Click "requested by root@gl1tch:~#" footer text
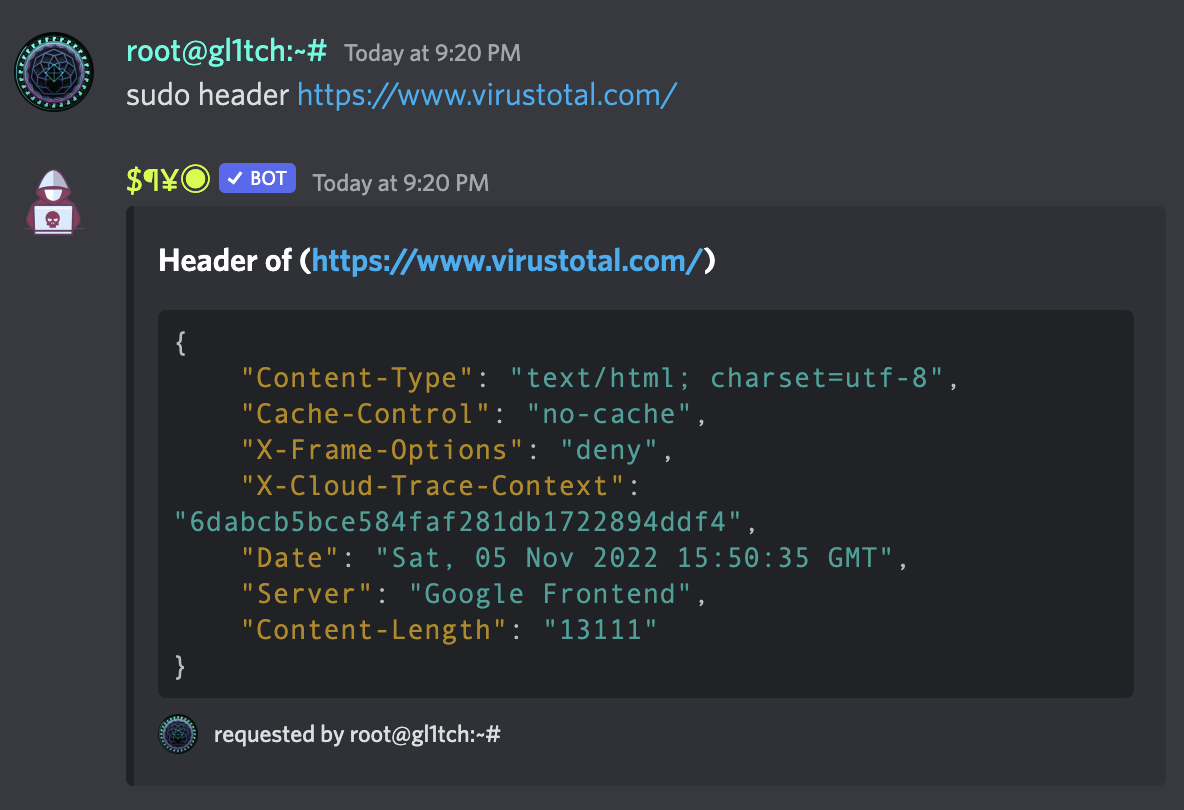The image size is (1184, 810). [357, 735]
